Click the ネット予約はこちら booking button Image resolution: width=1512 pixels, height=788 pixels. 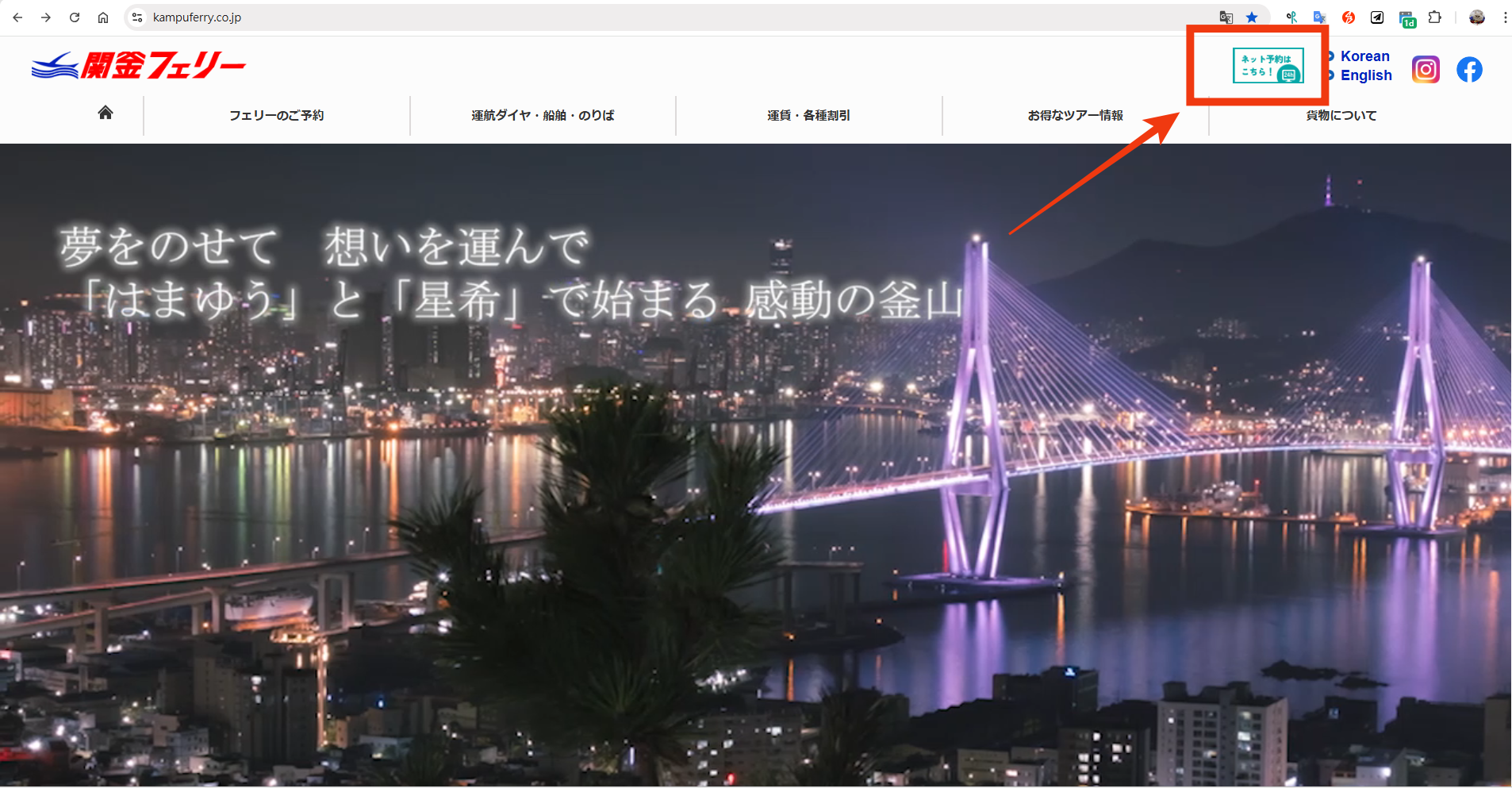pyautogui.click(x=1268, y=66)
